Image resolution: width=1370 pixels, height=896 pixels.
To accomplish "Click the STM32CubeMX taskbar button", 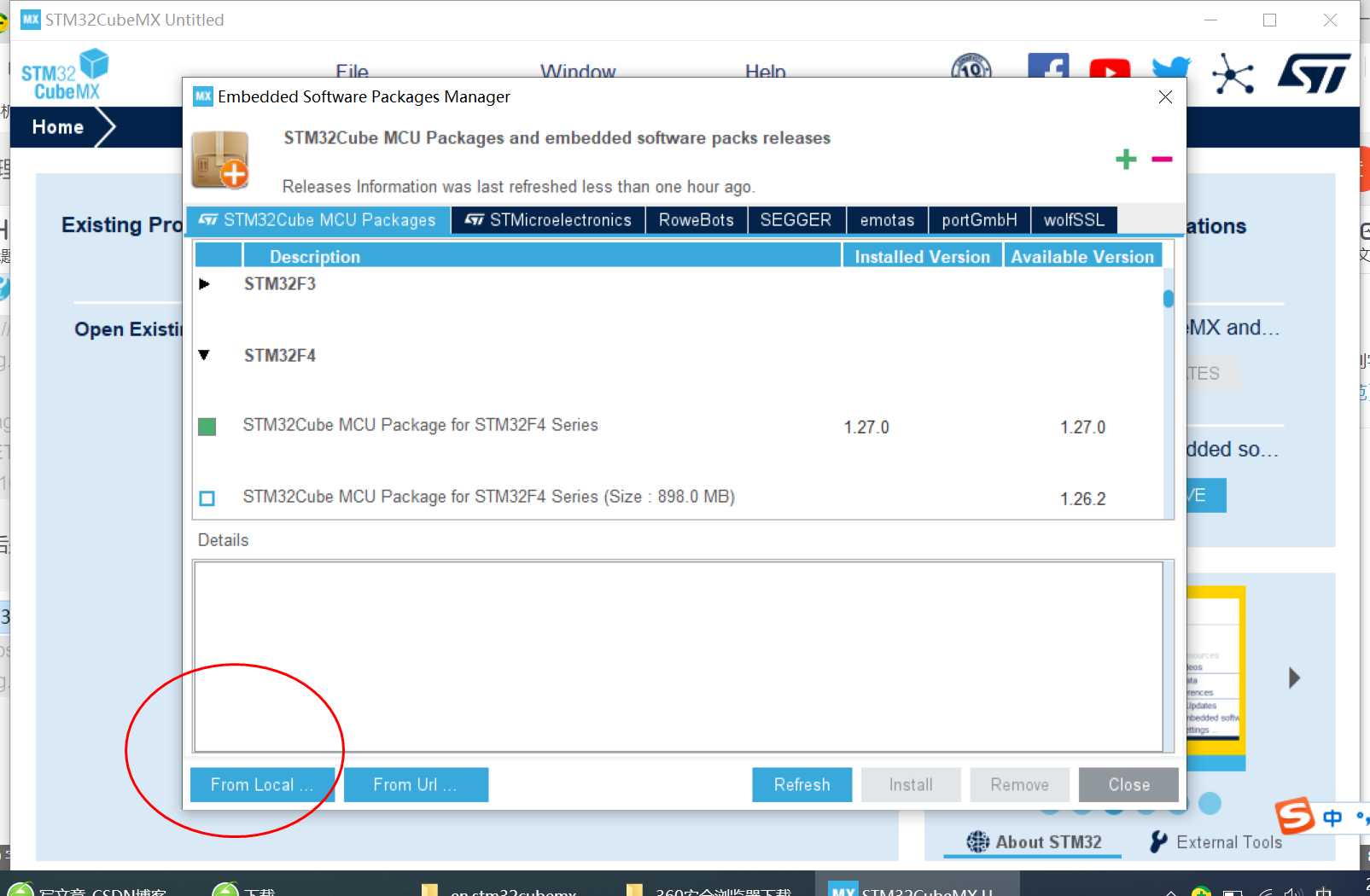I will (x=918, y=885).
